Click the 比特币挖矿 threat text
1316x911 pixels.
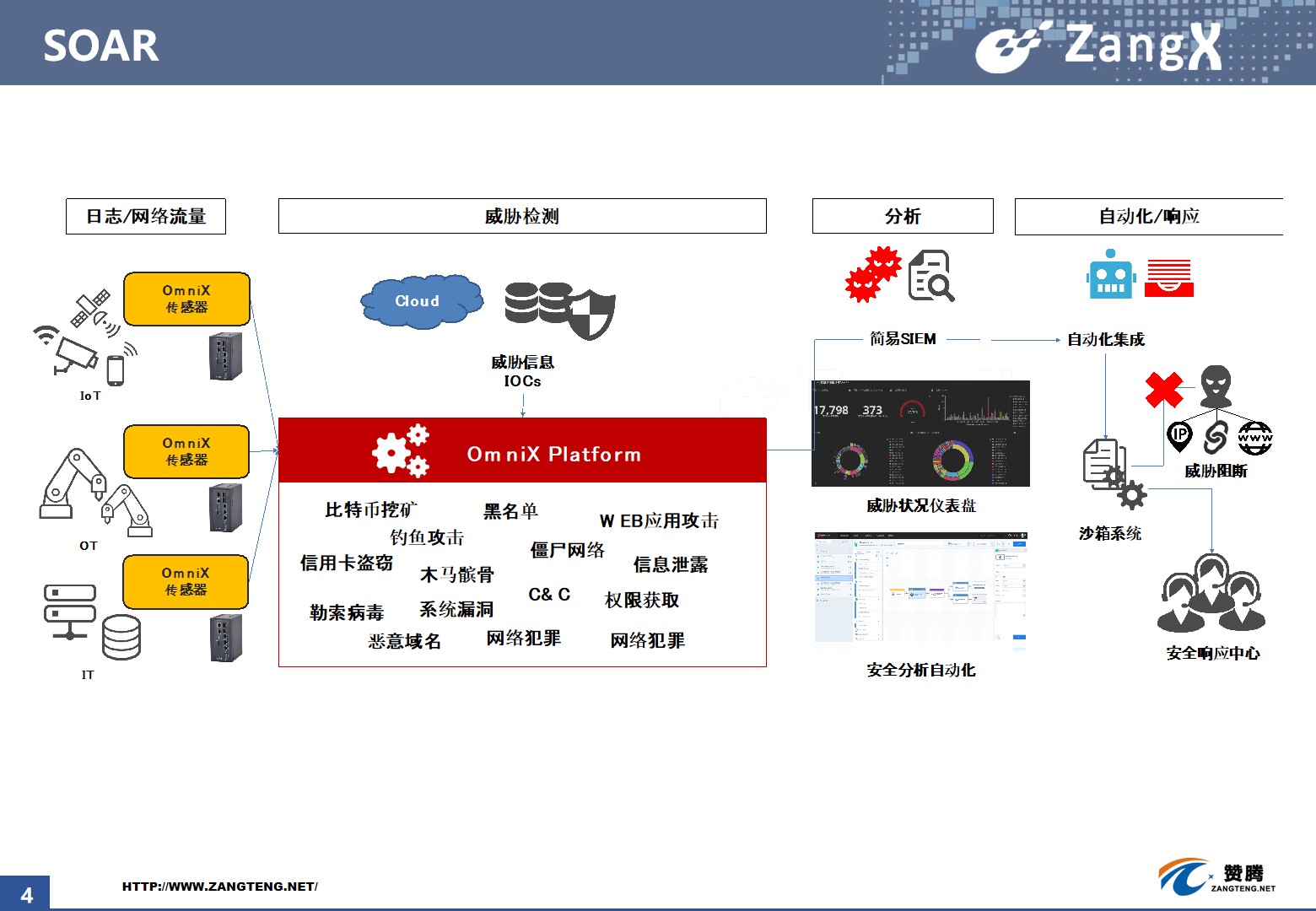[370, 509]
